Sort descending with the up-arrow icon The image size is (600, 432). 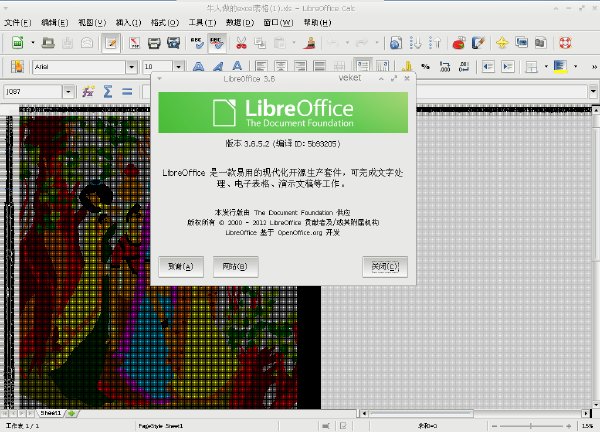pos(435,42)
